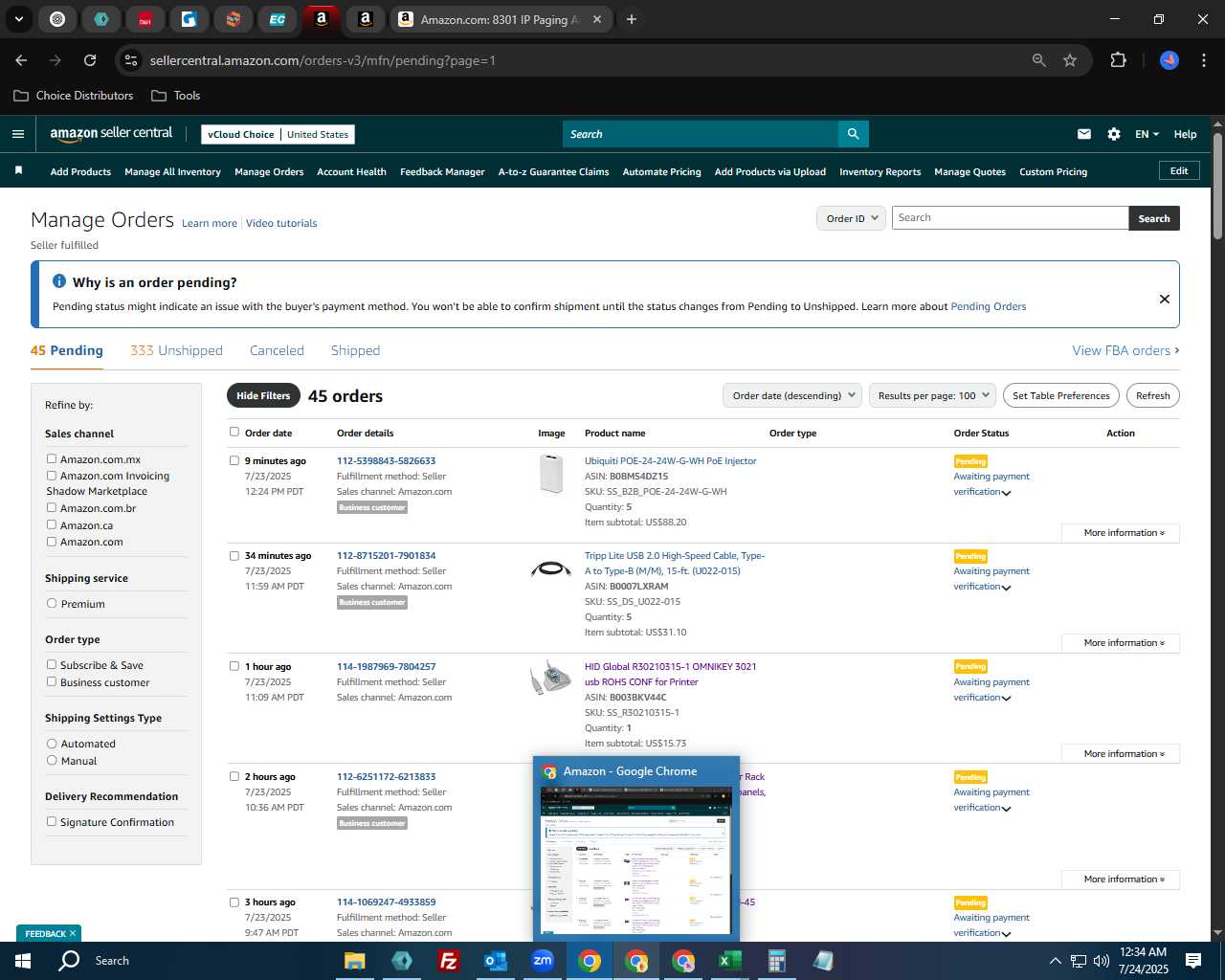This screenshot has width=1225, height=980.
Task: Click the browser zoom magnifier icon
Action: pos(1039,60)
